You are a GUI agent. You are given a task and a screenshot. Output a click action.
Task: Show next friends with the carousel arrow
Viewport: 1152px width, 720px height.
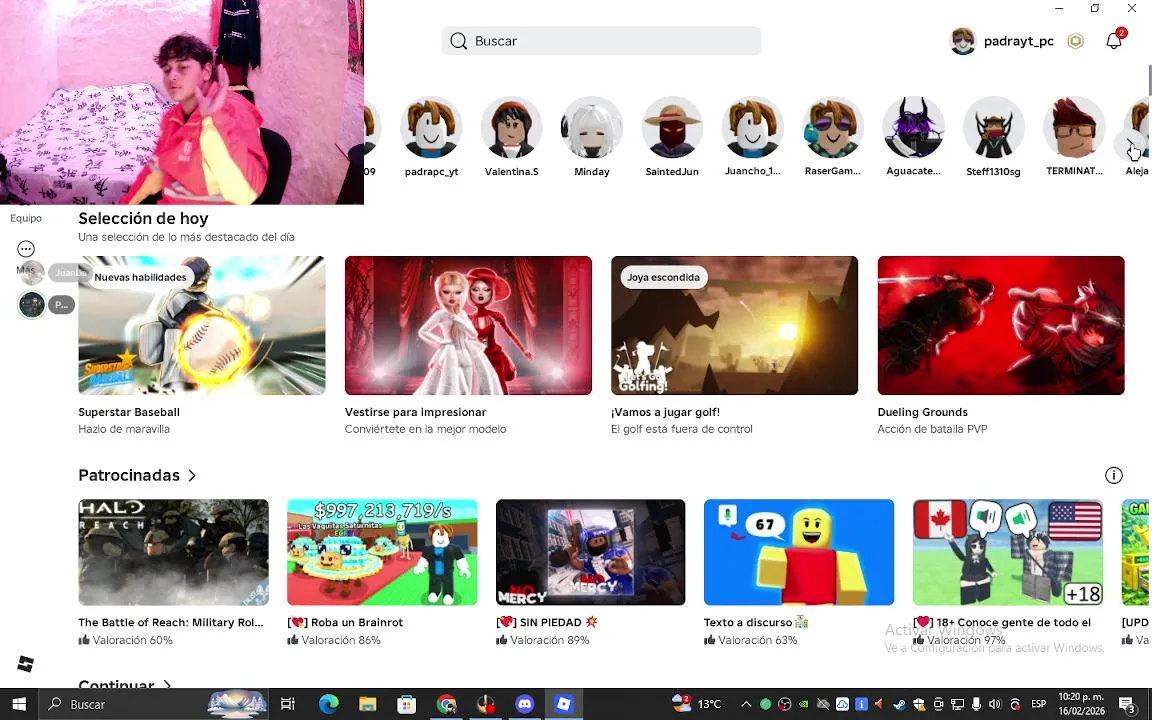coord(1130,144)
